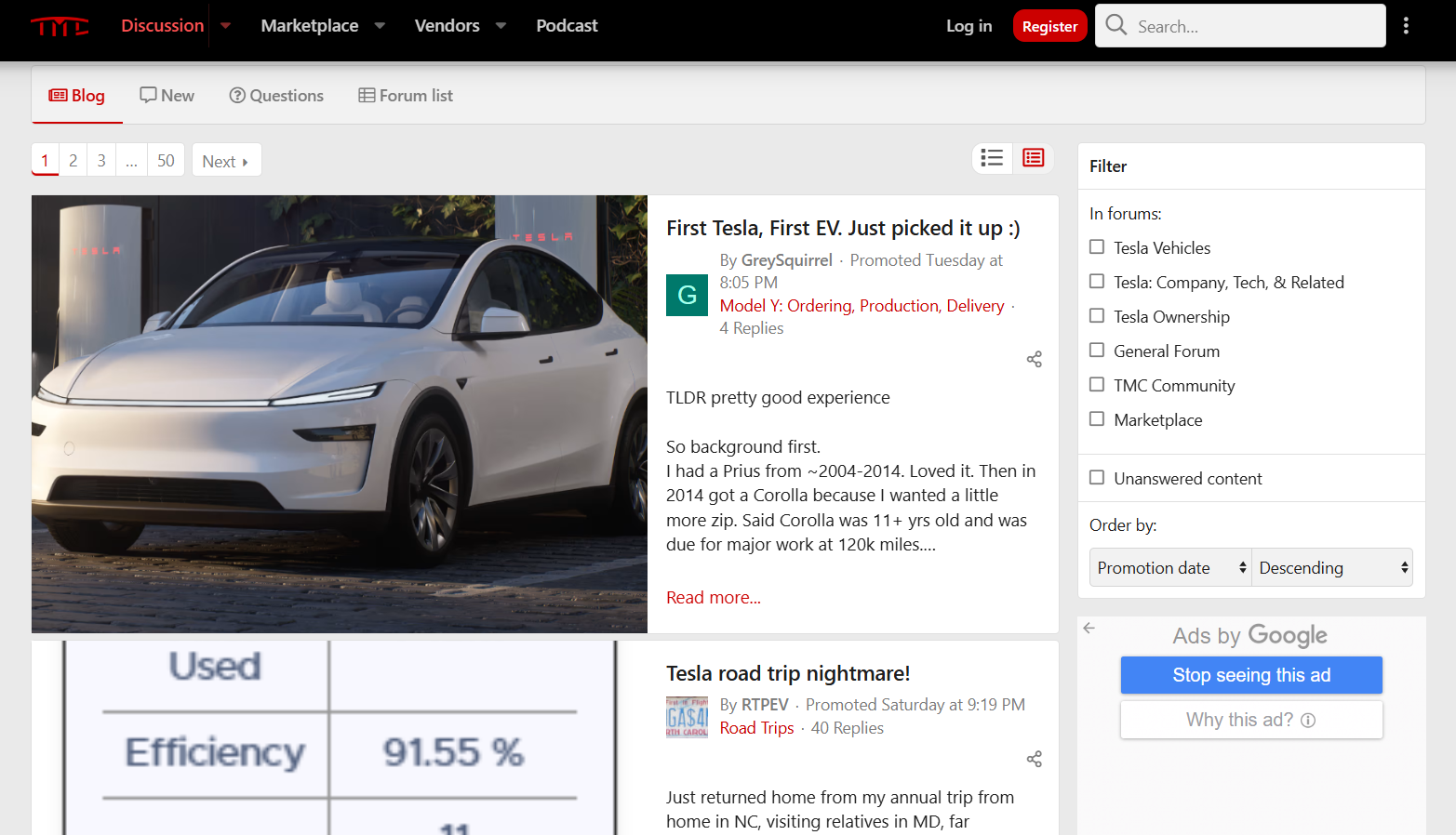Go to page 3
1456x835 pixels.
point(101,160)
